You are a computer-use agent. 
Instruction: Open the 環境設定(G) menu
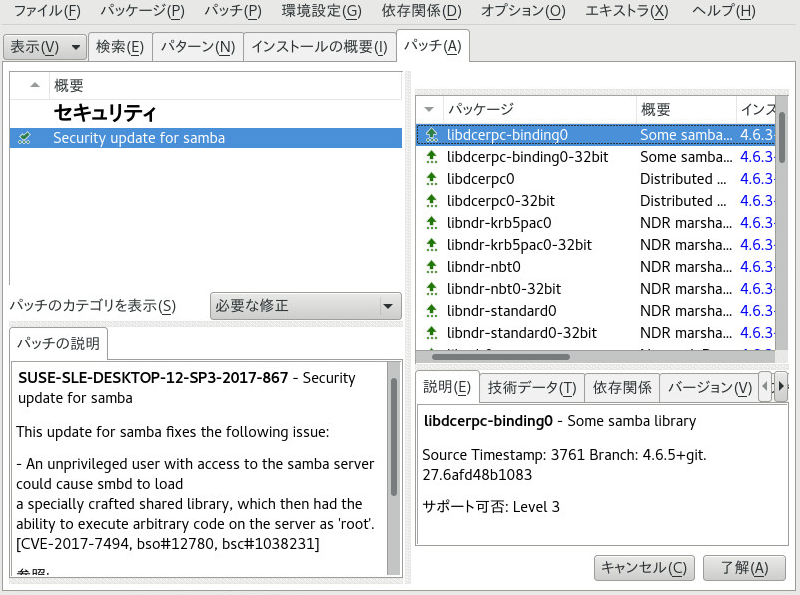click(x=321, y=11)
